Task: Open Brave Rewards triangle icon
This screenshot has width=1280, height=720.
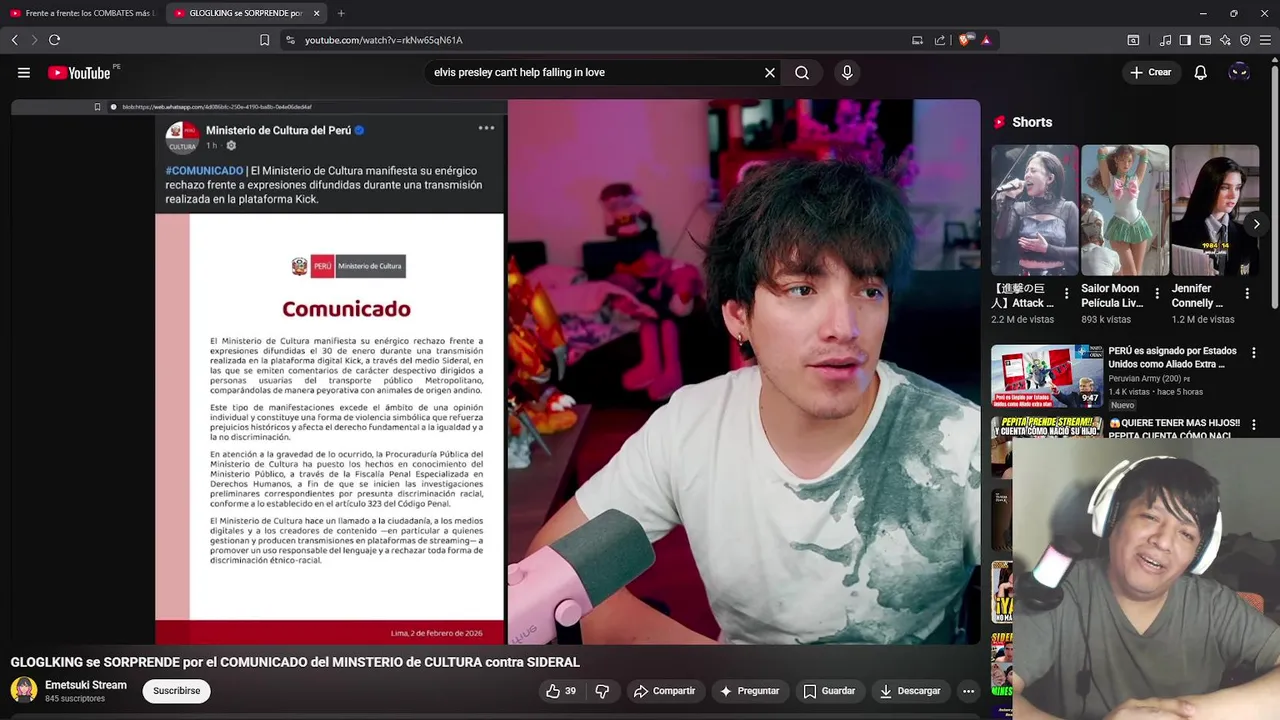Action: coord(986,40)
